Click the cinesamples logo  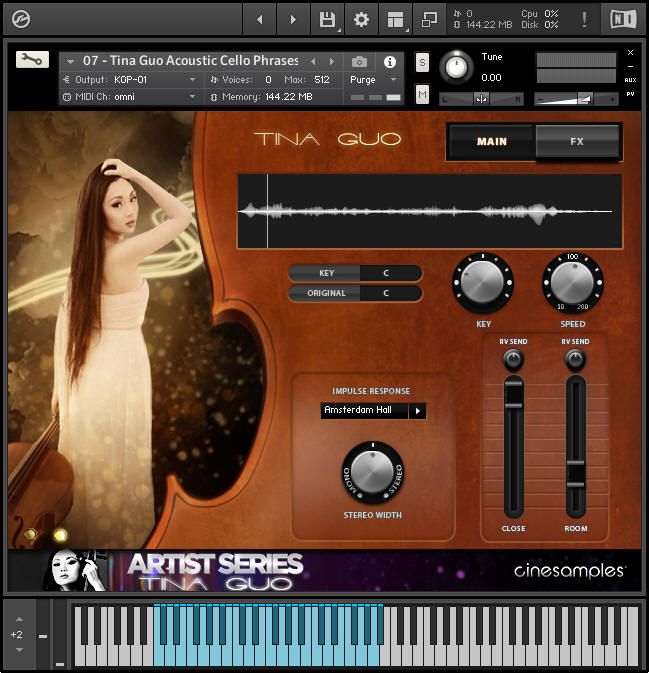(x=569, y=571)
